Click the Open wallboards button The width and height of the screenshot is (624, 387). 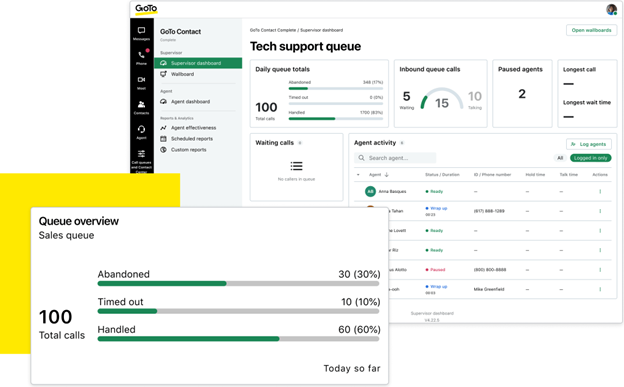point(591,30)
